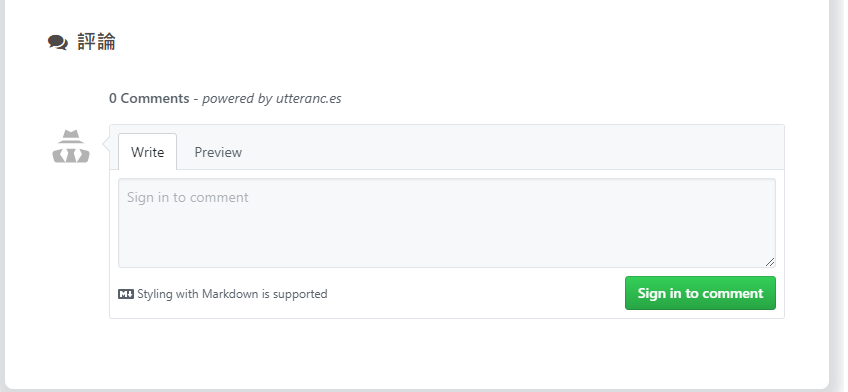Click gray page margin left of card
The image size is (848, 392).
[x=2, y=195]
